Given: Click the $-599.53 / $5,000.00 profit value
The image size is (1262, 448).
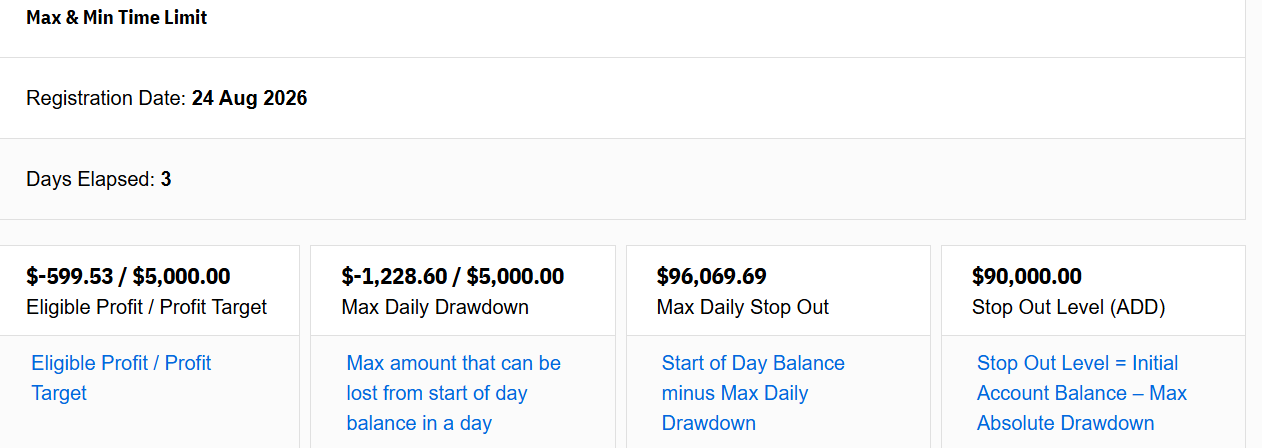Looking at the screenshot, I should [x=128, y=276].
